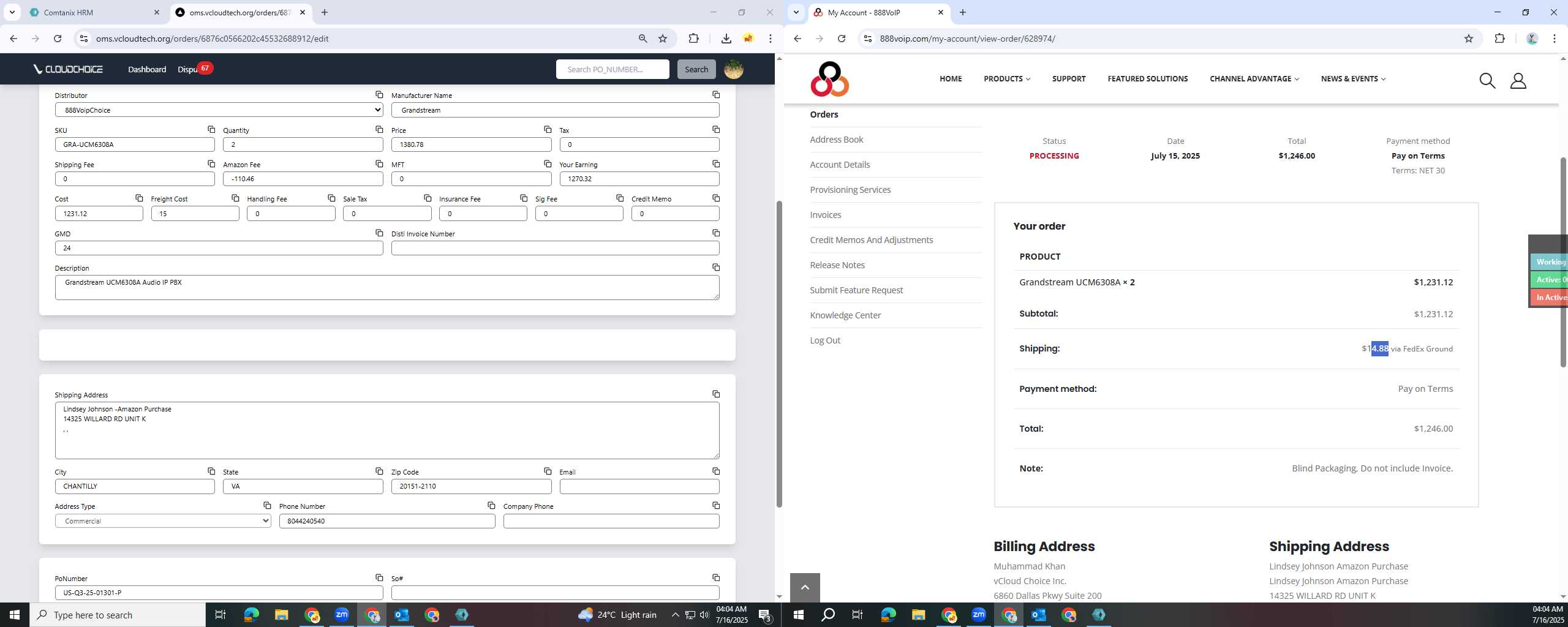Copy the Handling Fee value
1568x627 pixels.
pos(331,198)
